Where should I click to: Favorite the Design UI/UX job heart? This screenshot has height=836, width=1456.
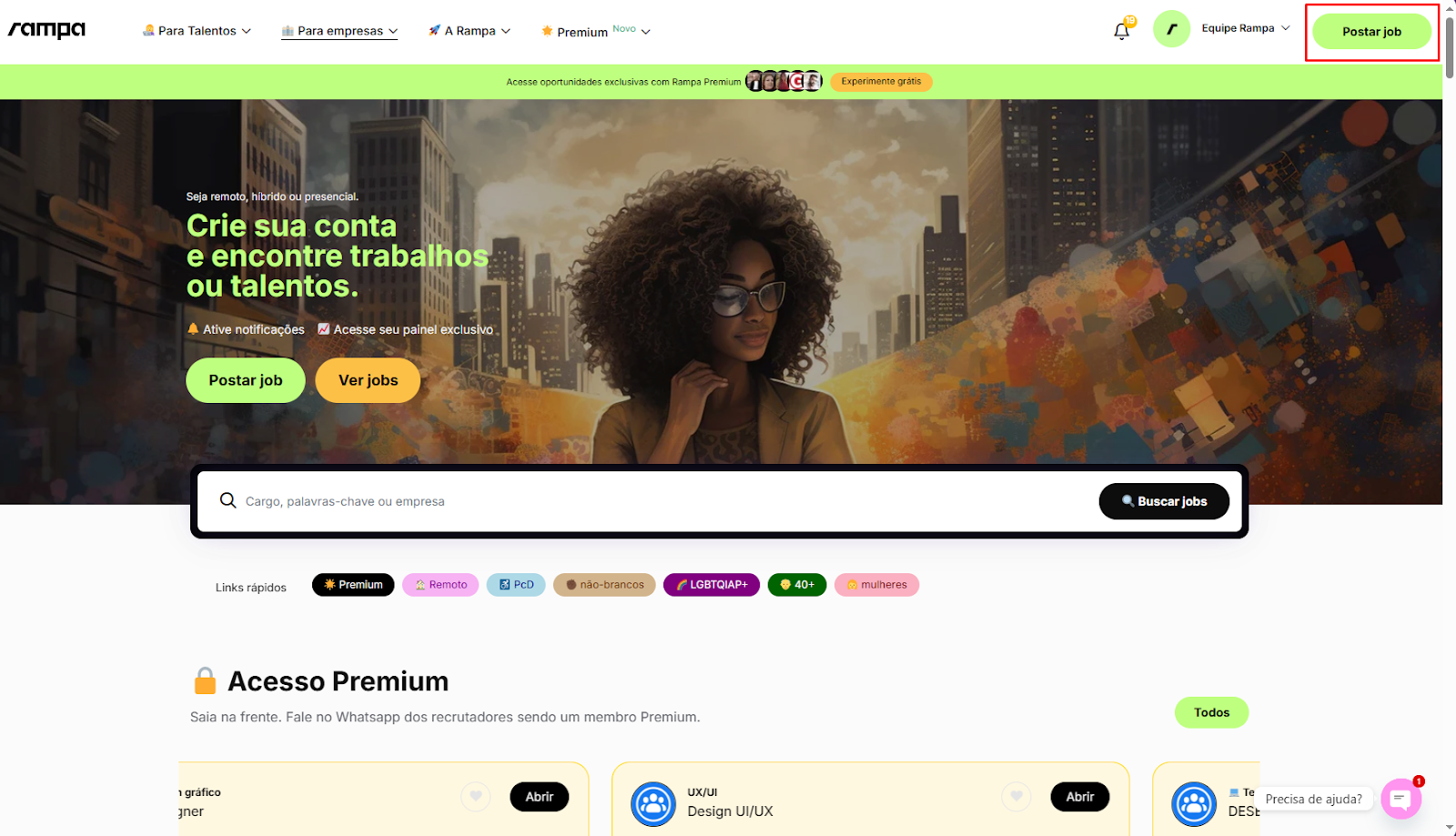pyautogui.click(x=1016, y=797)
